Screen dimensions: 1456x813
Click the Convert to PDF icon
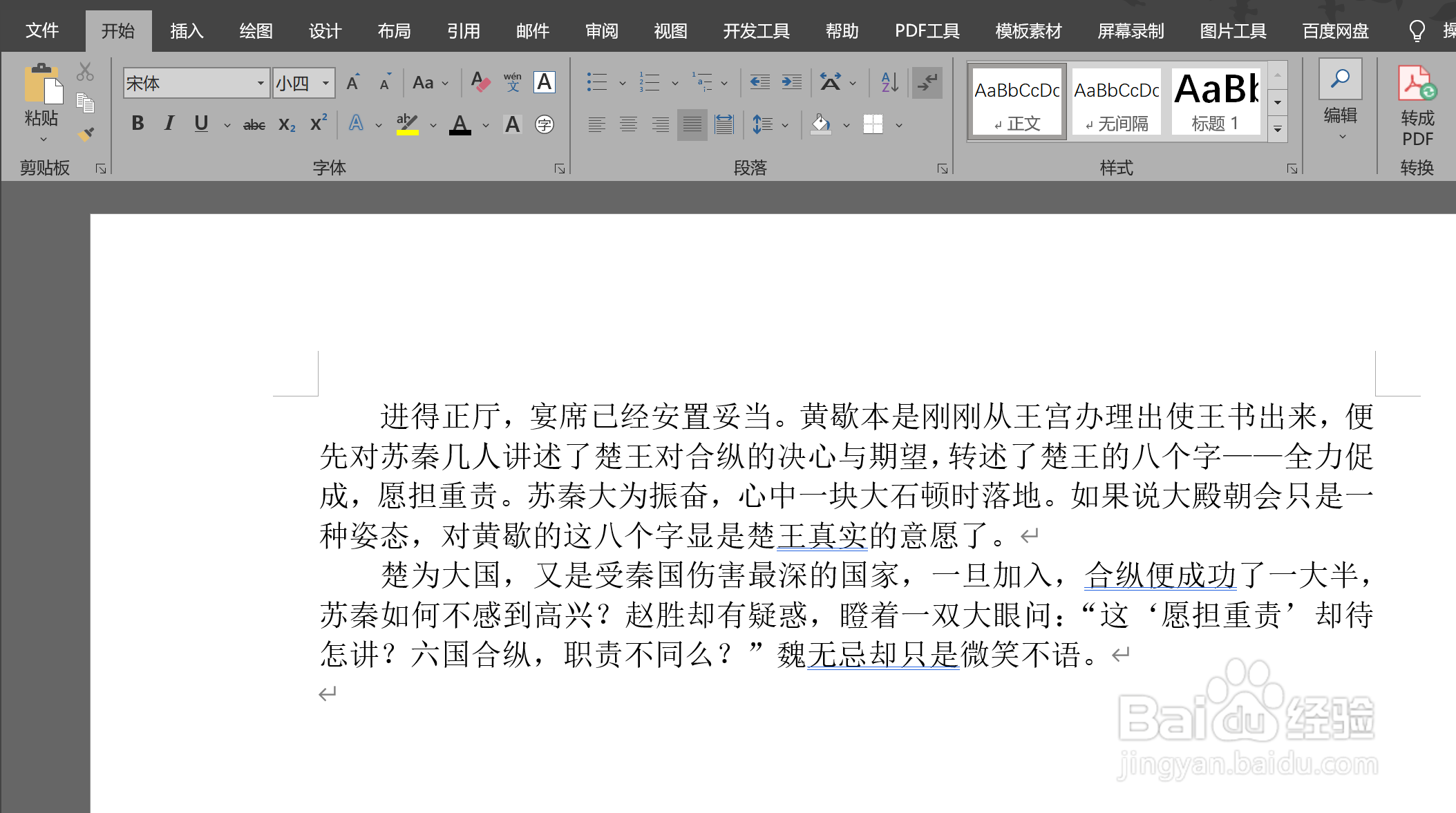tap(1417, 84)
